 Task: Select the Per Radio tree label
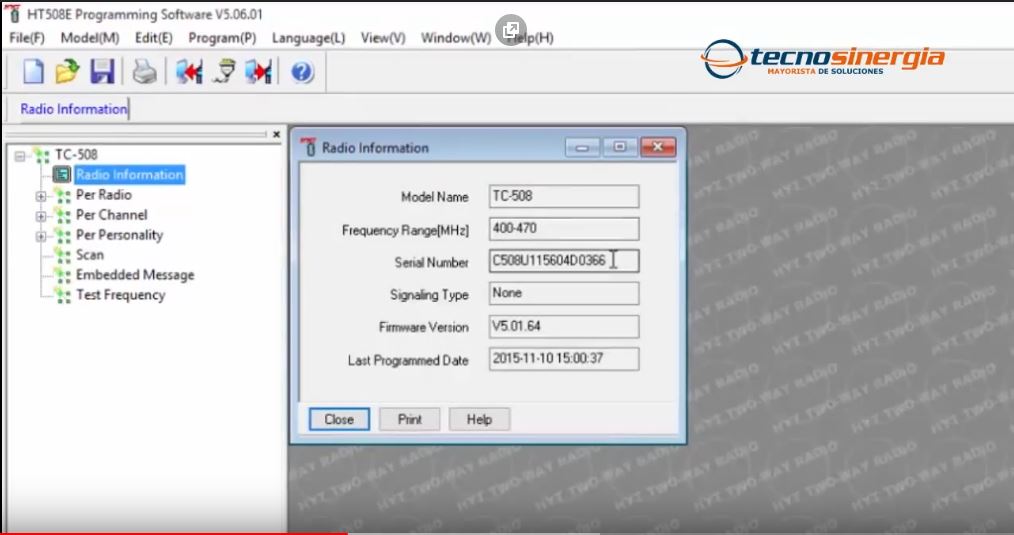click(103, 195)
